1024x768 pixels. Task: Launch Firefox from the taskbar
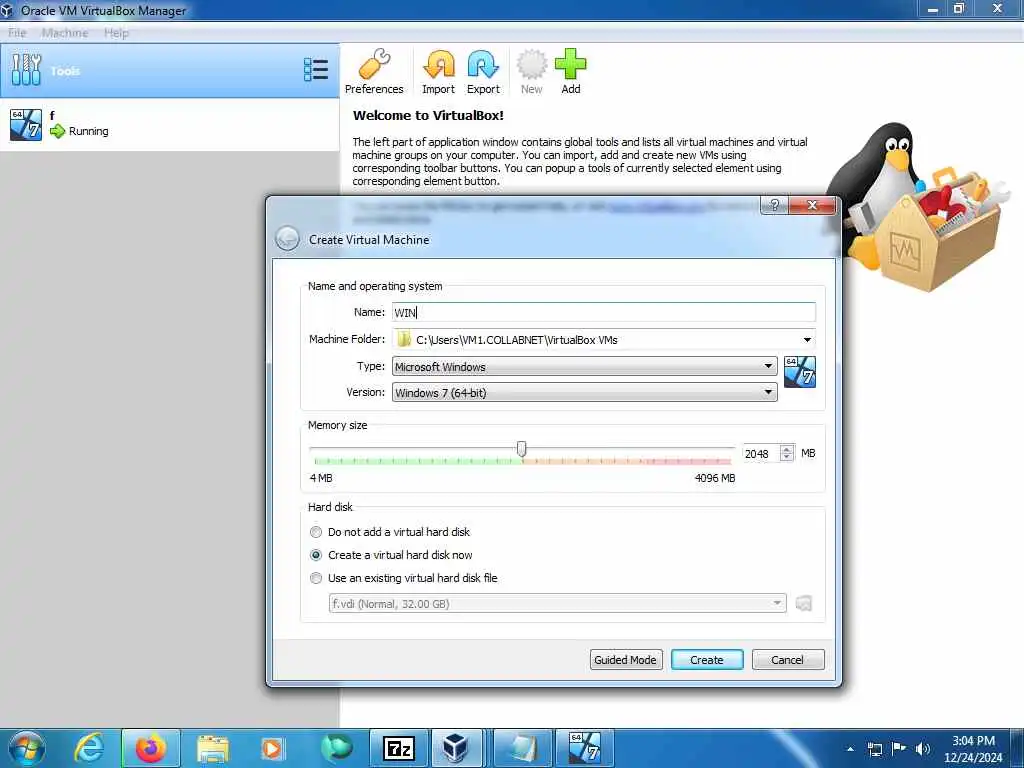point(151,748)
